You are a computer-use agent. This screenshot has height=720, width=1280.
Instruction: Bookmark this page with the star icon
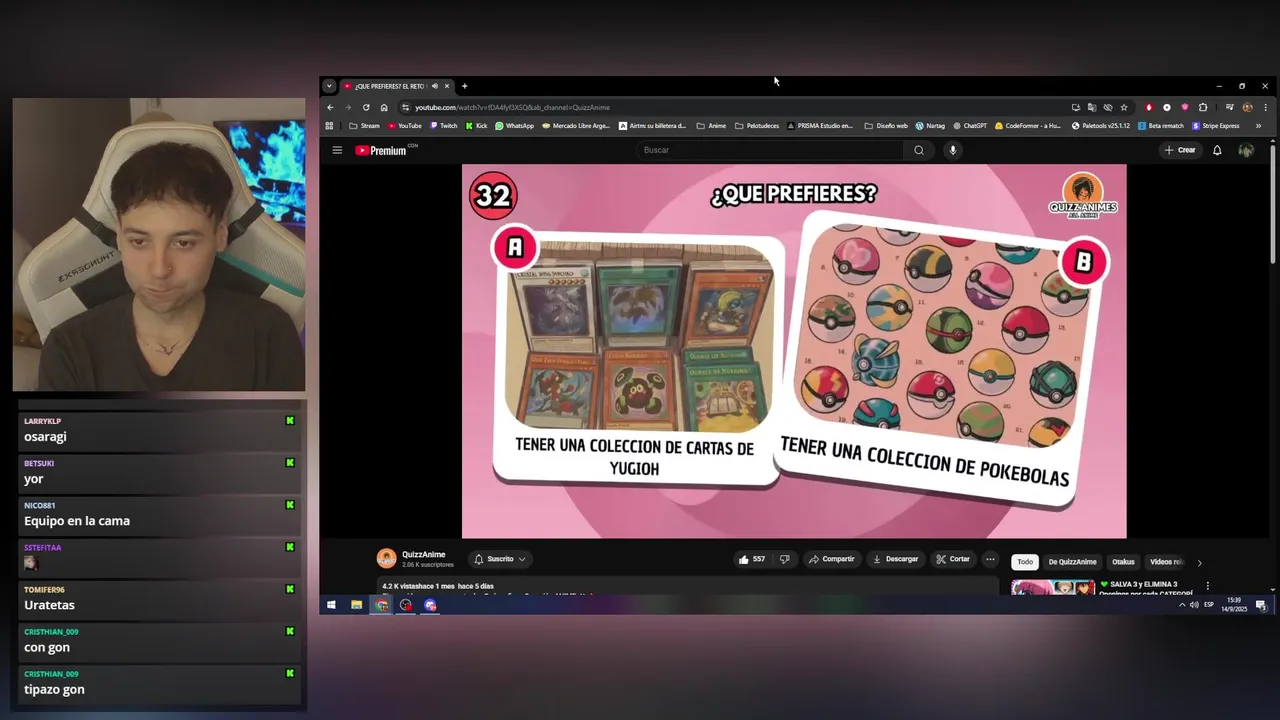click(x=1124, y=107)
